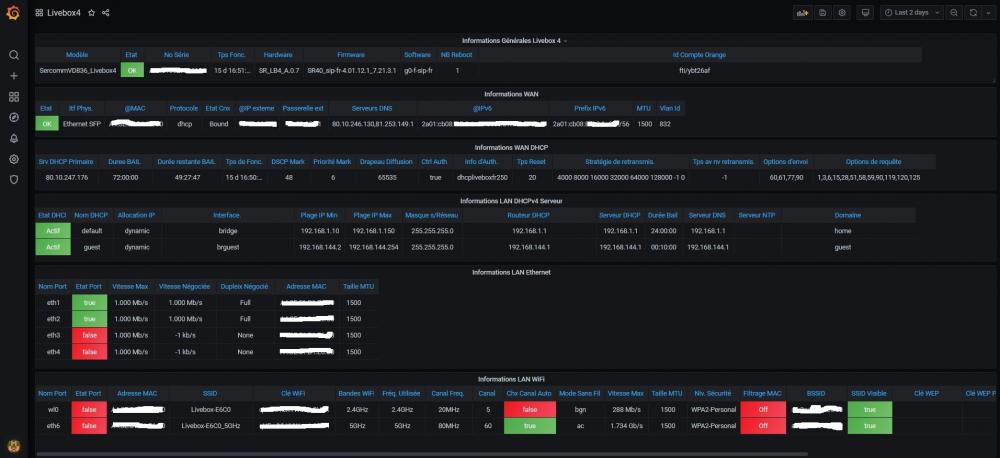Sort table by the Modèle column header
This screenshot has height=458, width=1000.
(77, 55)
